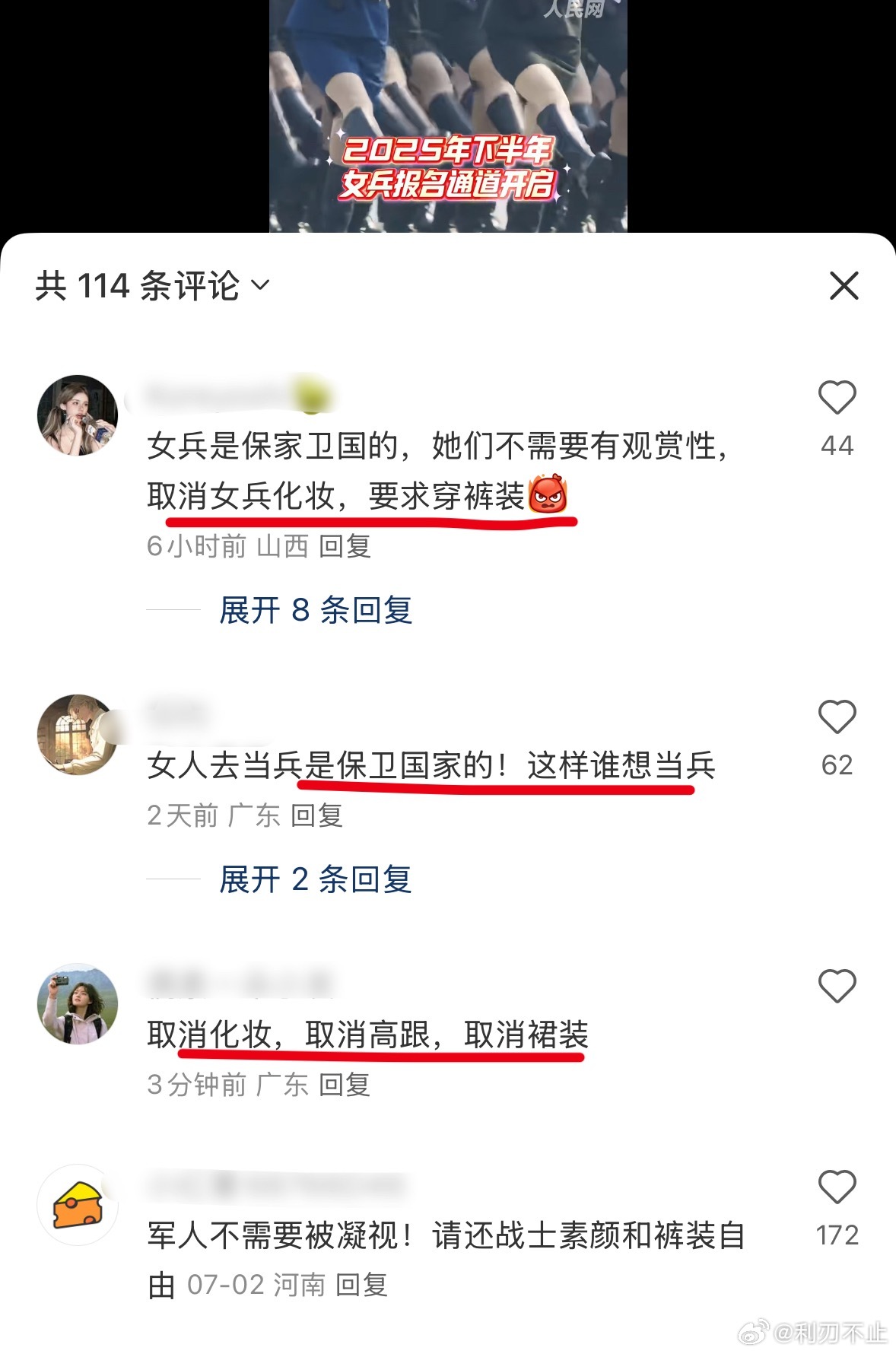Like the comment with 172 likes
This screenshot has width=896, height=1354.
pyautogui.click(x=837, y=1187)
